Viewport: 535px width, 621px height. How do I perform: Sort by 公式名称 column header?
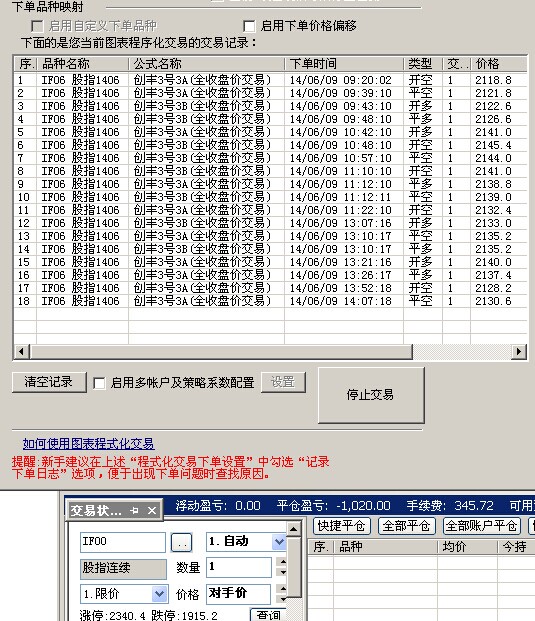[206, 64]
